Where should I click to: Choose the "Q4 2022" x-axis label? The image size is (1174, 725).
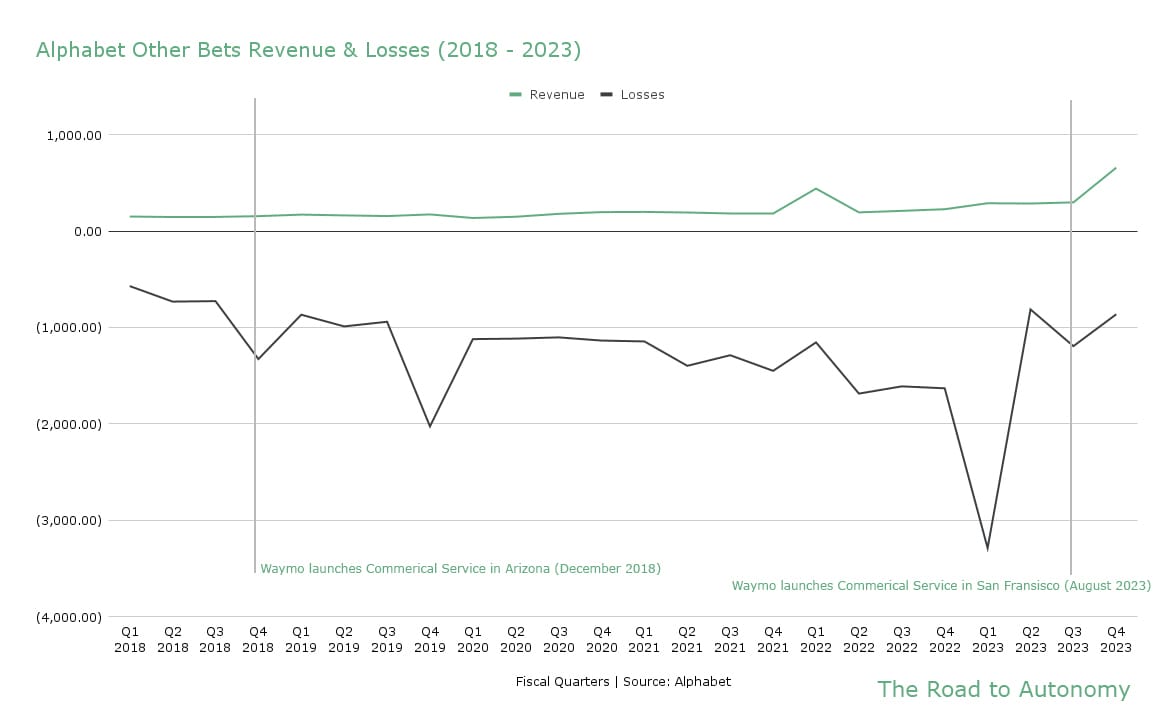945,640
